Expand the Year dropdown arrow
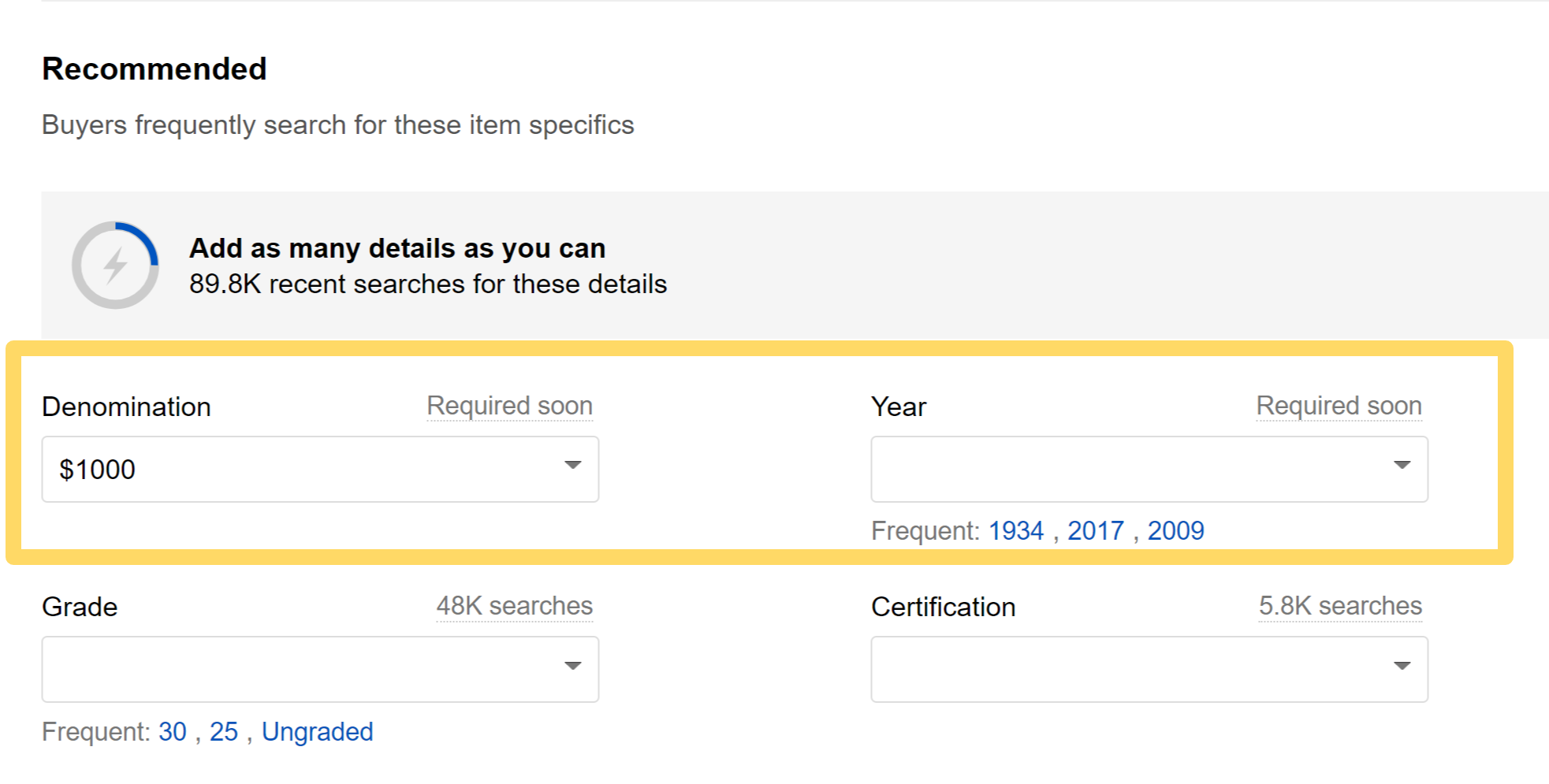The image size is (1549, 784). [1402, 465]
